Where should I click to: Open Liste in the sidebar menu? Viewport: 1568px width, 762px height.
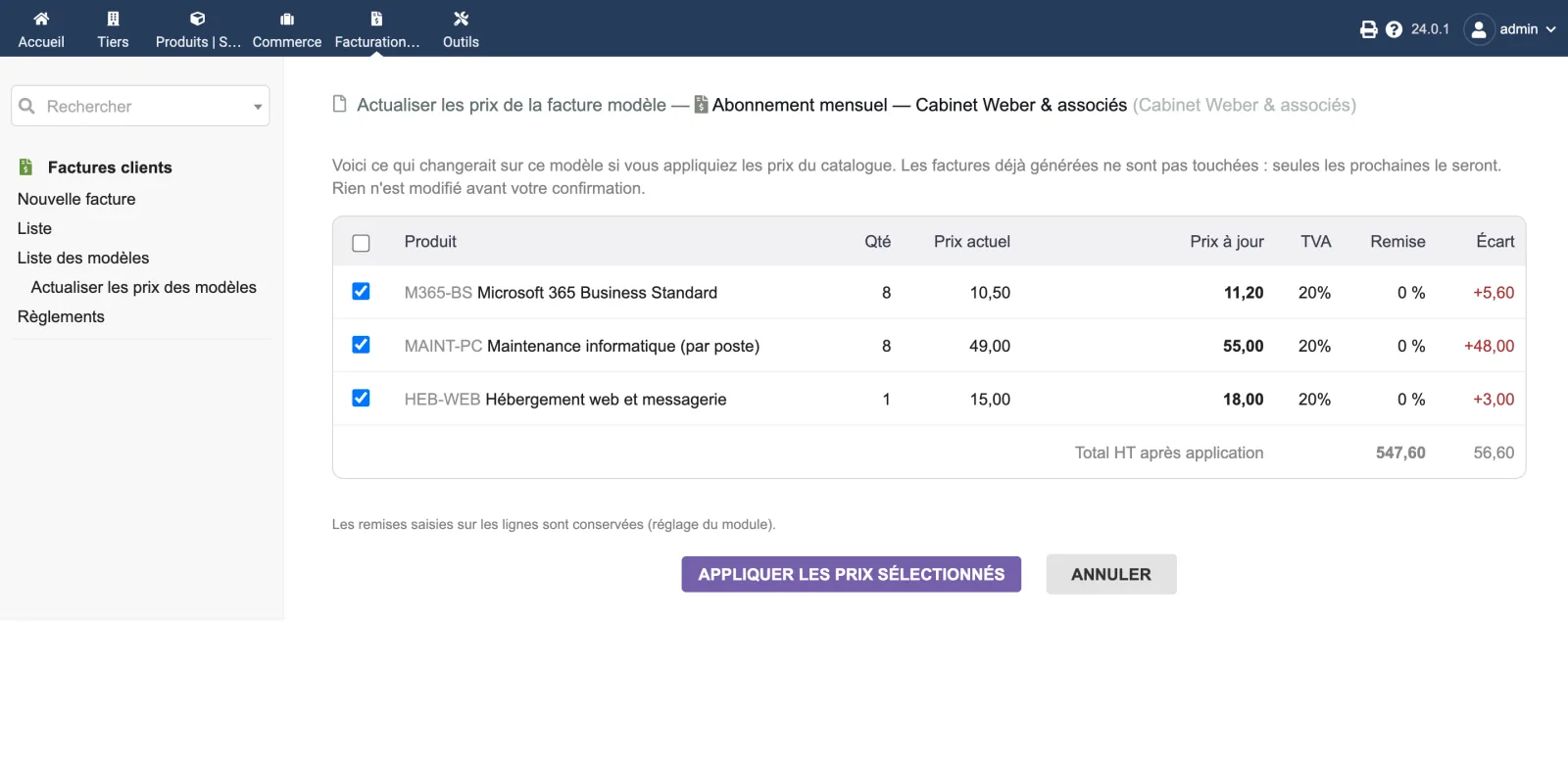[x=34, y=228]
